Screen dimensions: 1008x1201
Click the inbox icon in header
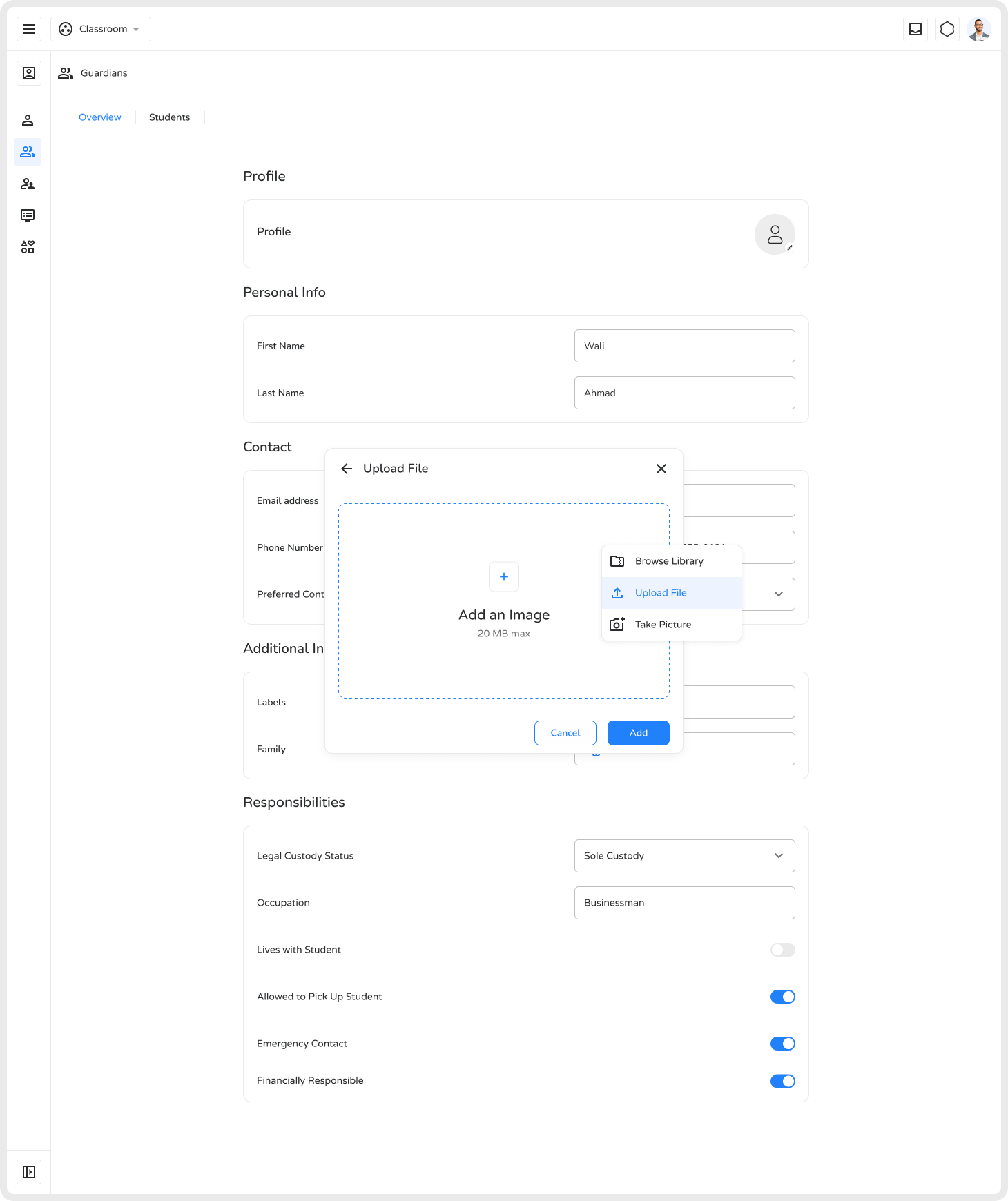pos(915,29)
